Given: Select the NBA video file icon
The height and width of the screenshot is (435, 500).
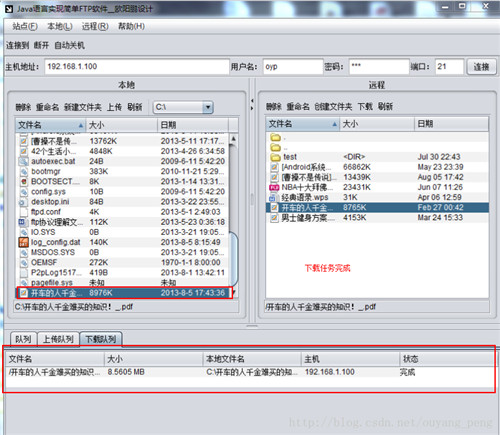Looking at the screenshot, I should (274, 187).
